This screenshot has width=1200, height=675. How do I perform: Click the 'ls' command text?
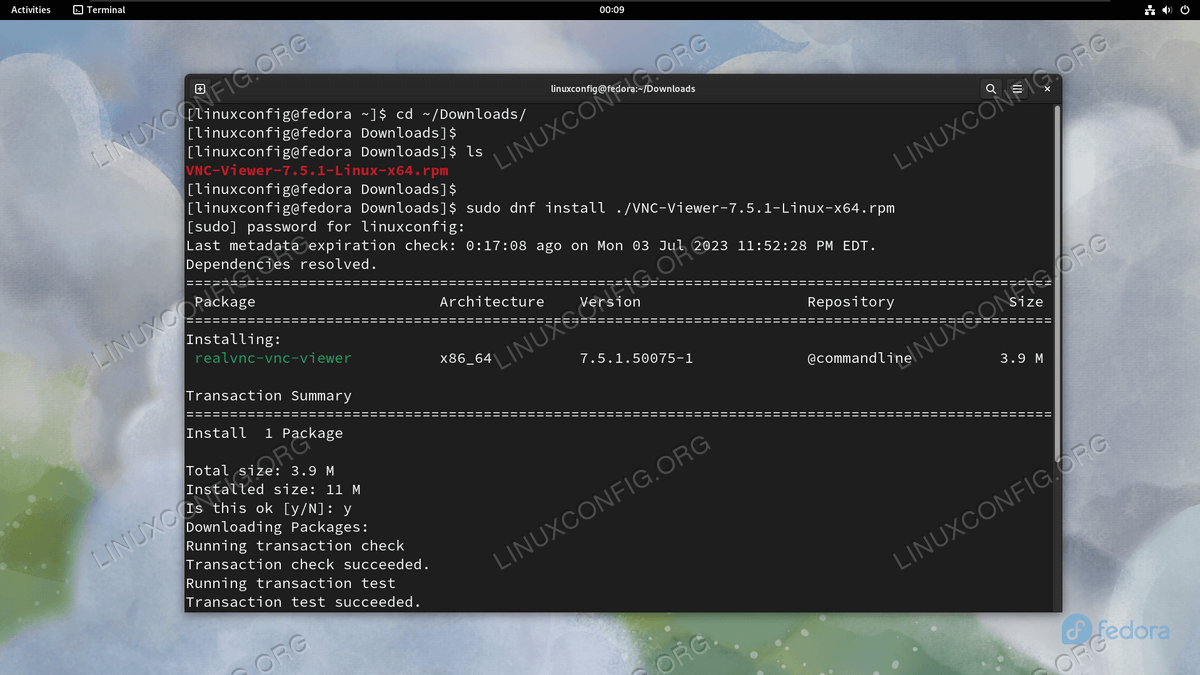pos(474,152)
